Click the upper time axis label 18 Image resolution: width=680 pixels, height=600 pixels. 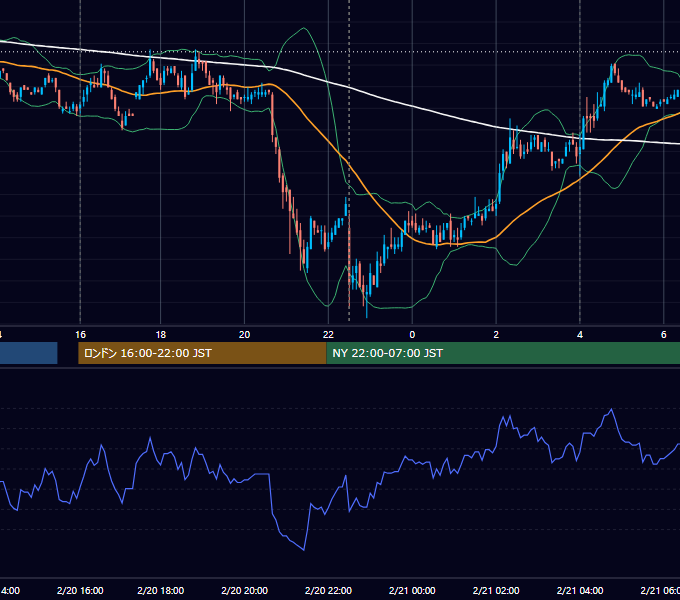160,335
